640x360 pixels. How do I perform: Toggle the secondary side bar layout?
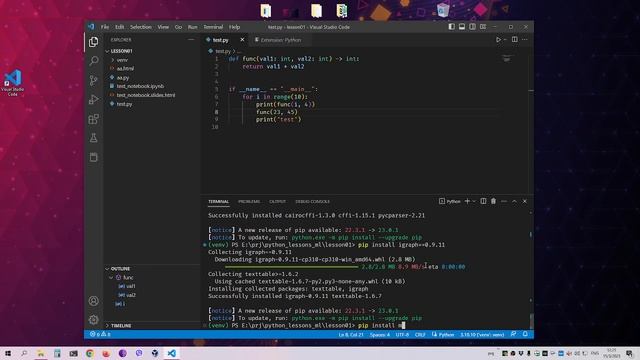[x=472, y=27]
